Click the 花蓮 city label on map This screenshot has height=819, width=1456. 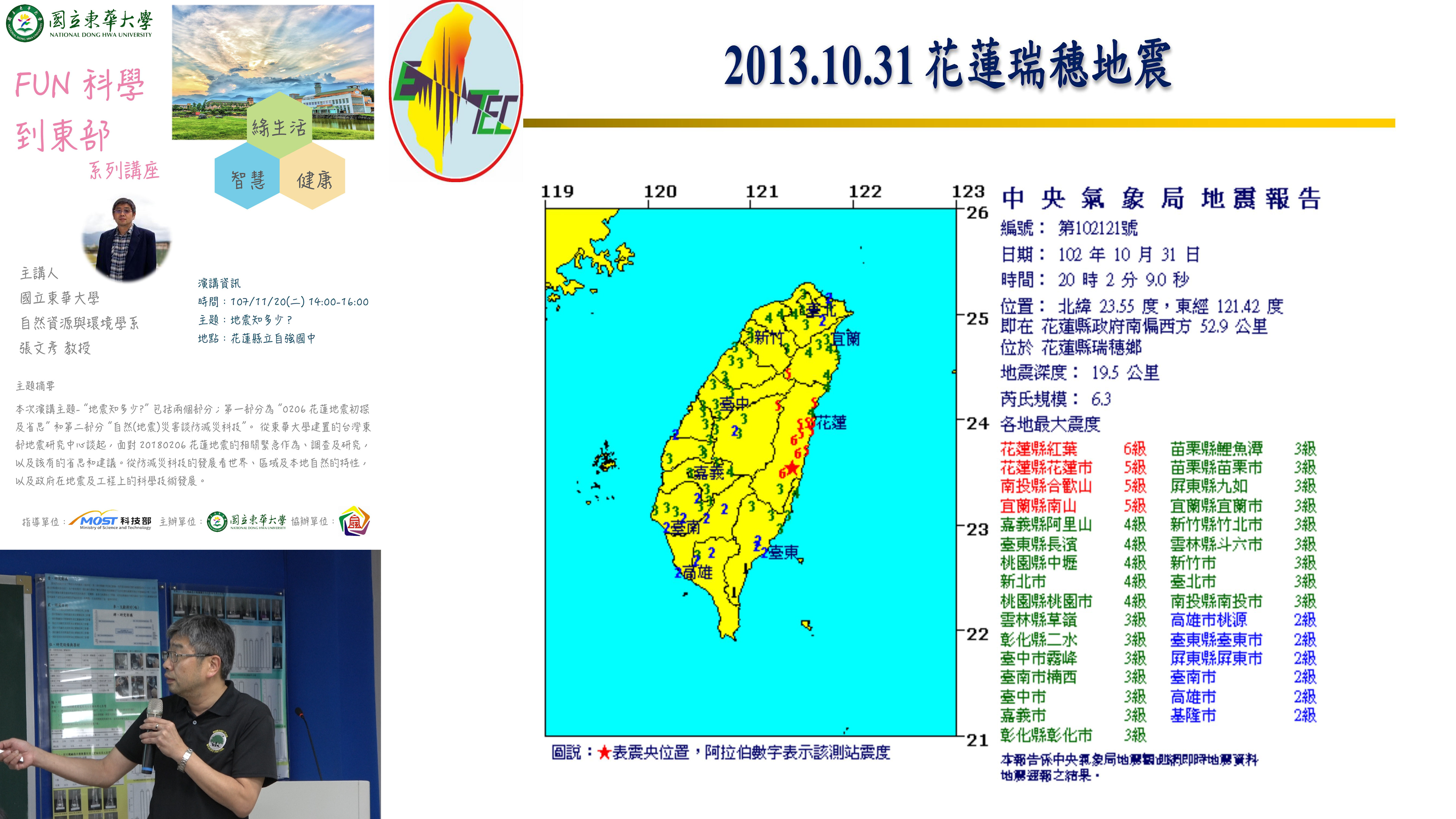point(831,423)
